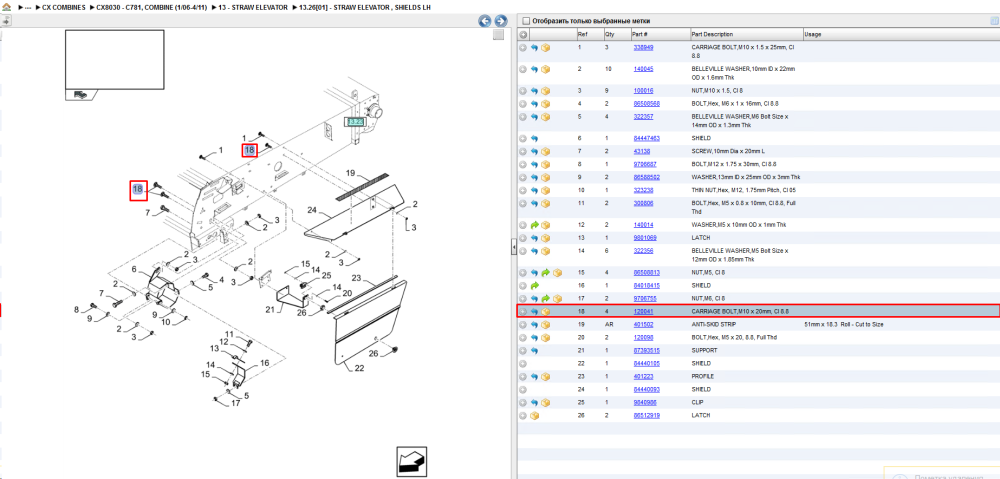Click callout 19 on the diagram
Screen dimensions: 1000x479
(350, 173)
